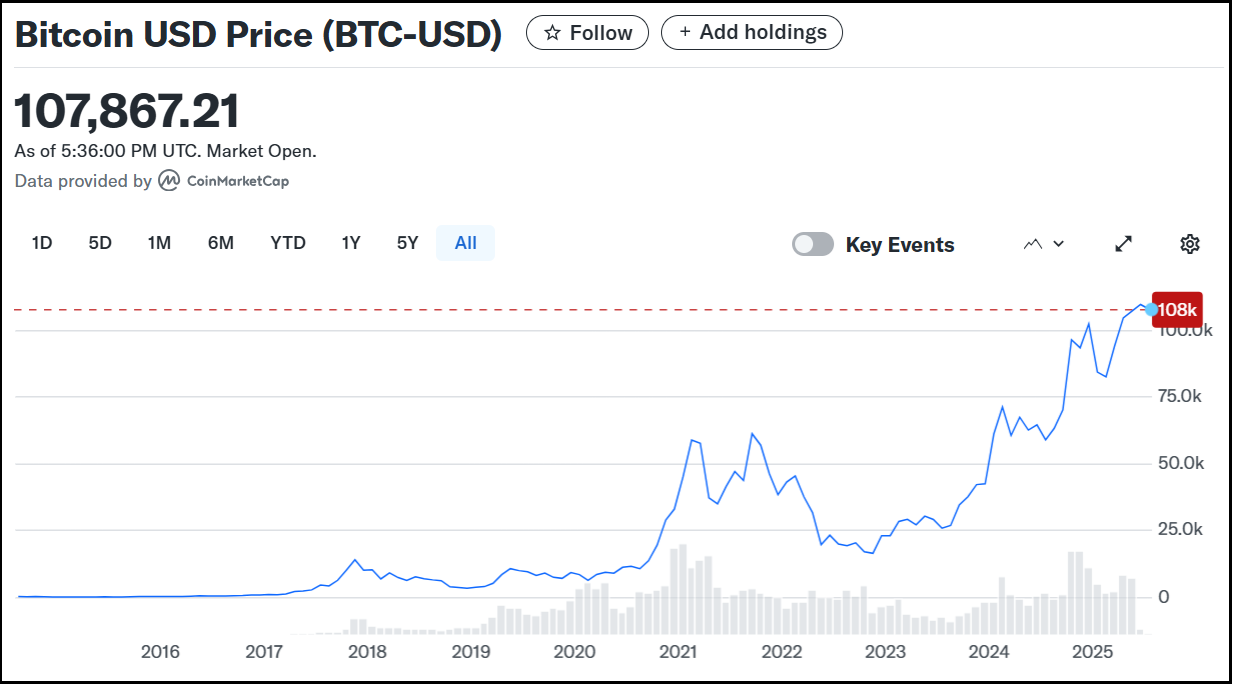The height and width of the screenshot is (684, 1233).
Task: Select the 5D time range
Action: pos(100,243)
